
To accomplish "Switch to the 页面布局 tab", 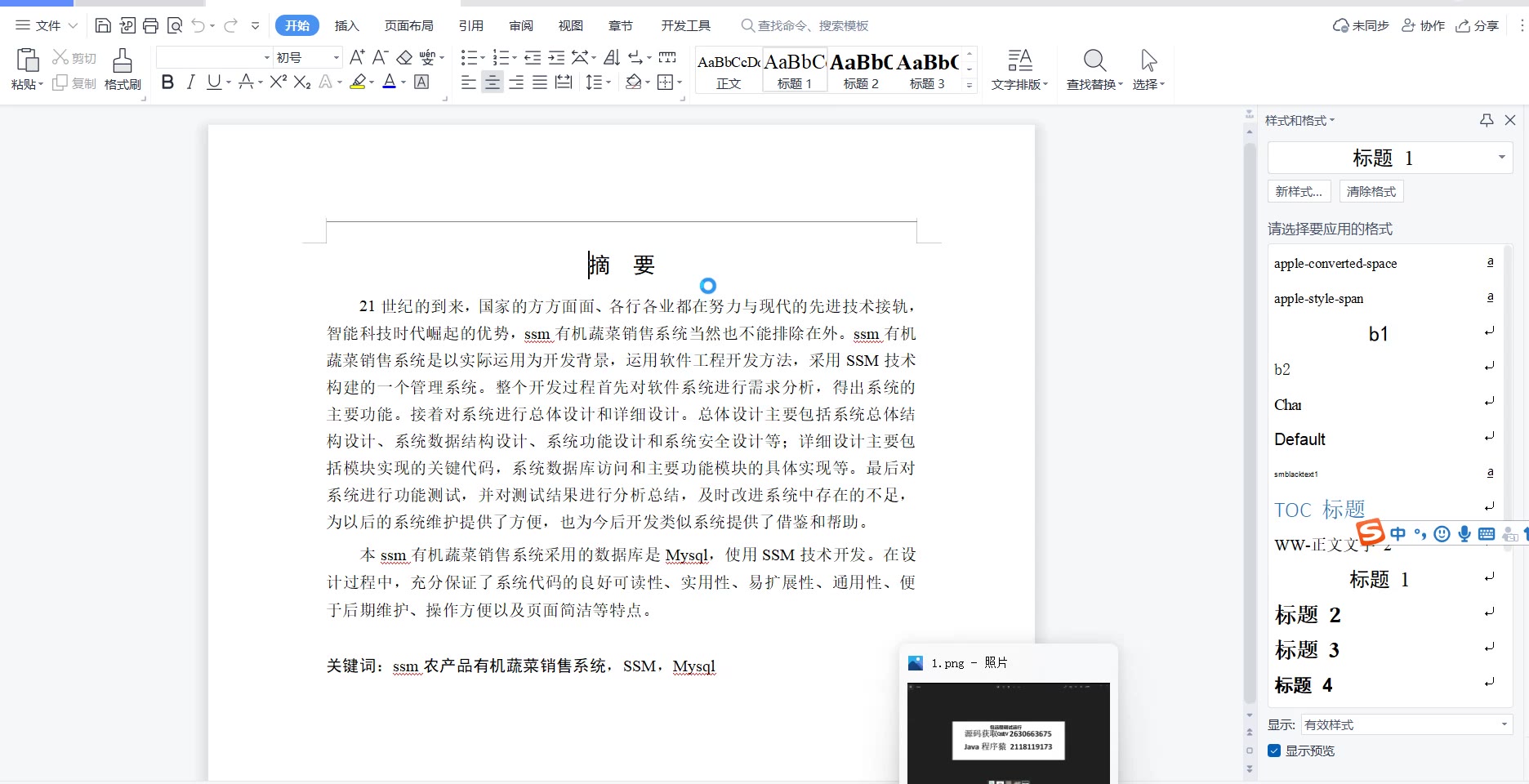I will (409, 25).
